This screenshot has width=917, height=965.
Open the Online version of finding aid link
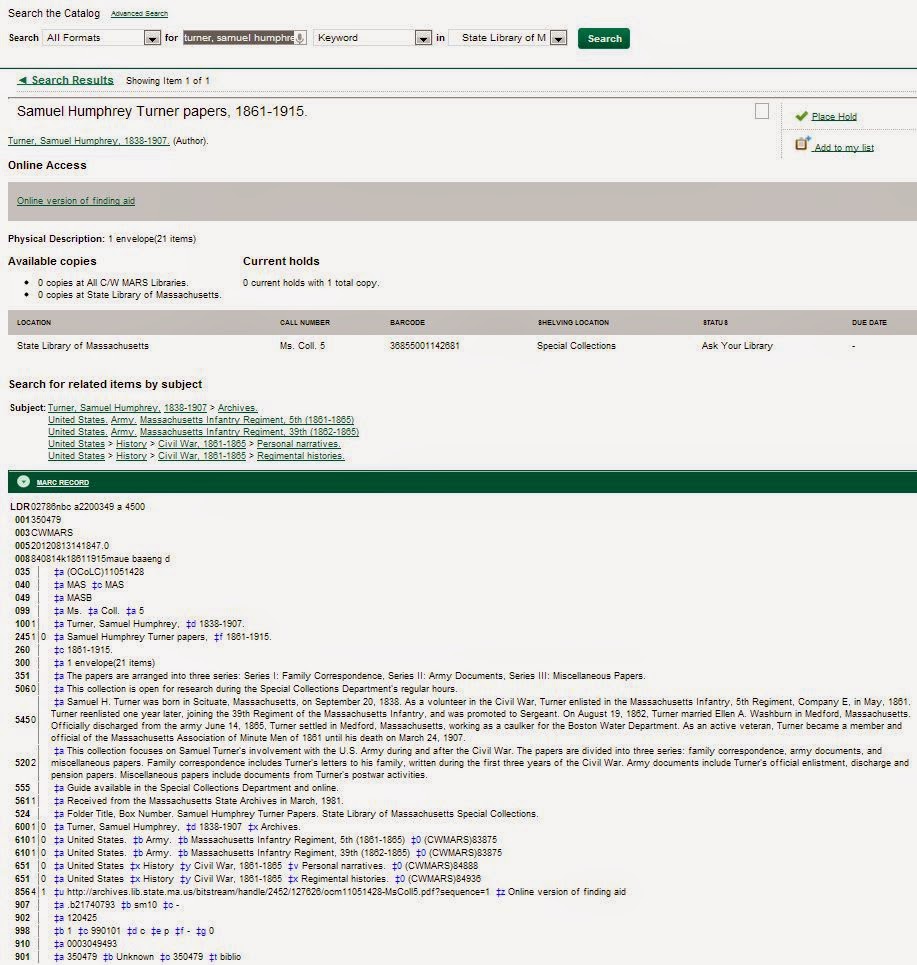pyautogui.click(x=76, y=201)
